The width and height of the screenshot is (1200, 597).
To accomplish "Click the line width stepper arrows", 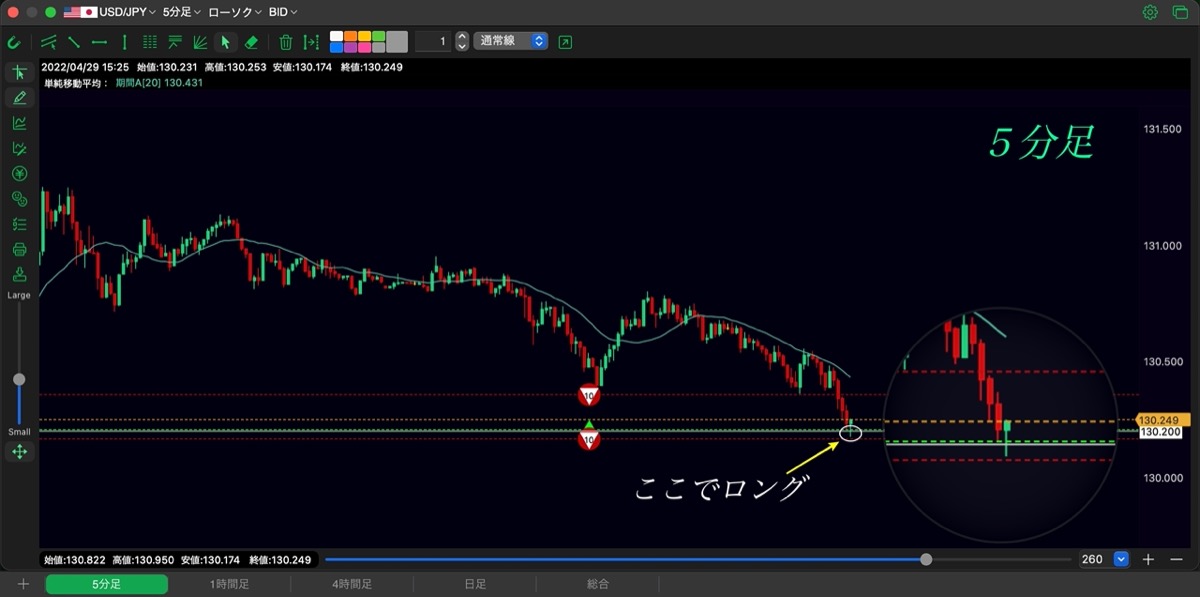I will pos(462,42).
